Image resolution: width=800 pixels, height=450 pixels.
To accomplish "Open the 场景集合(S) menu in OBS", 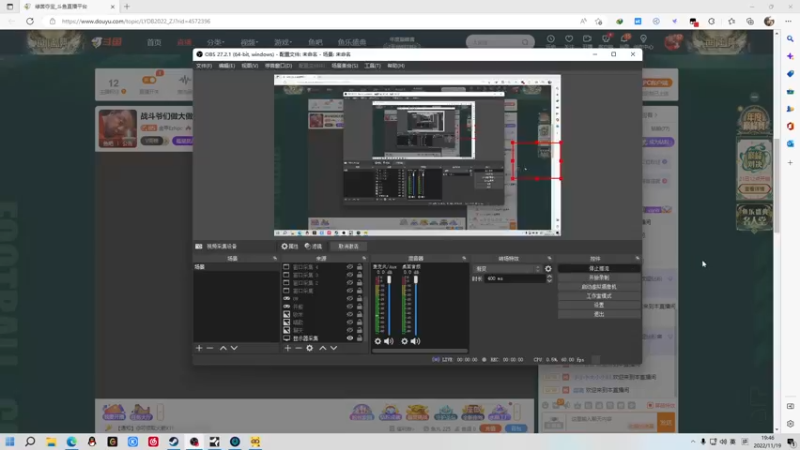I will (344, 66).
